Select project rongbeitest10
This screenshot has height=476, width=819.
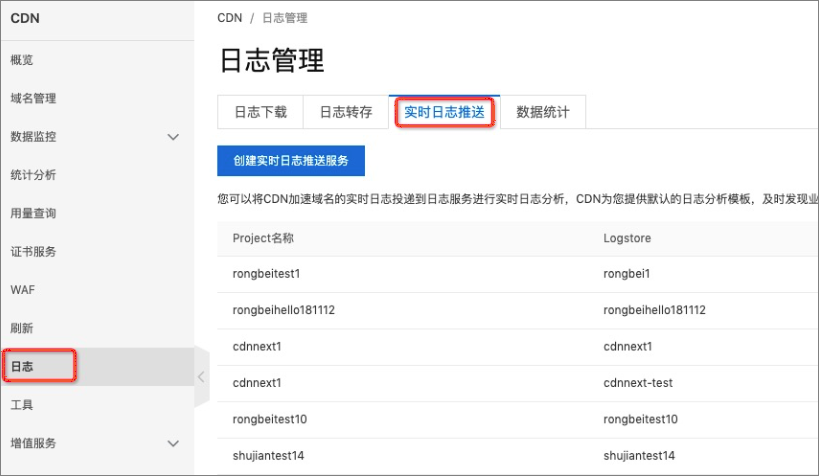tap(270, 419)
